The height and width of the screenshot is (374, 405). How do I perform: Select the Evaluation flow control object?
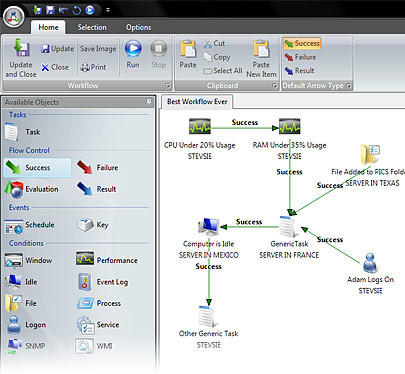[x=32, y=189]
